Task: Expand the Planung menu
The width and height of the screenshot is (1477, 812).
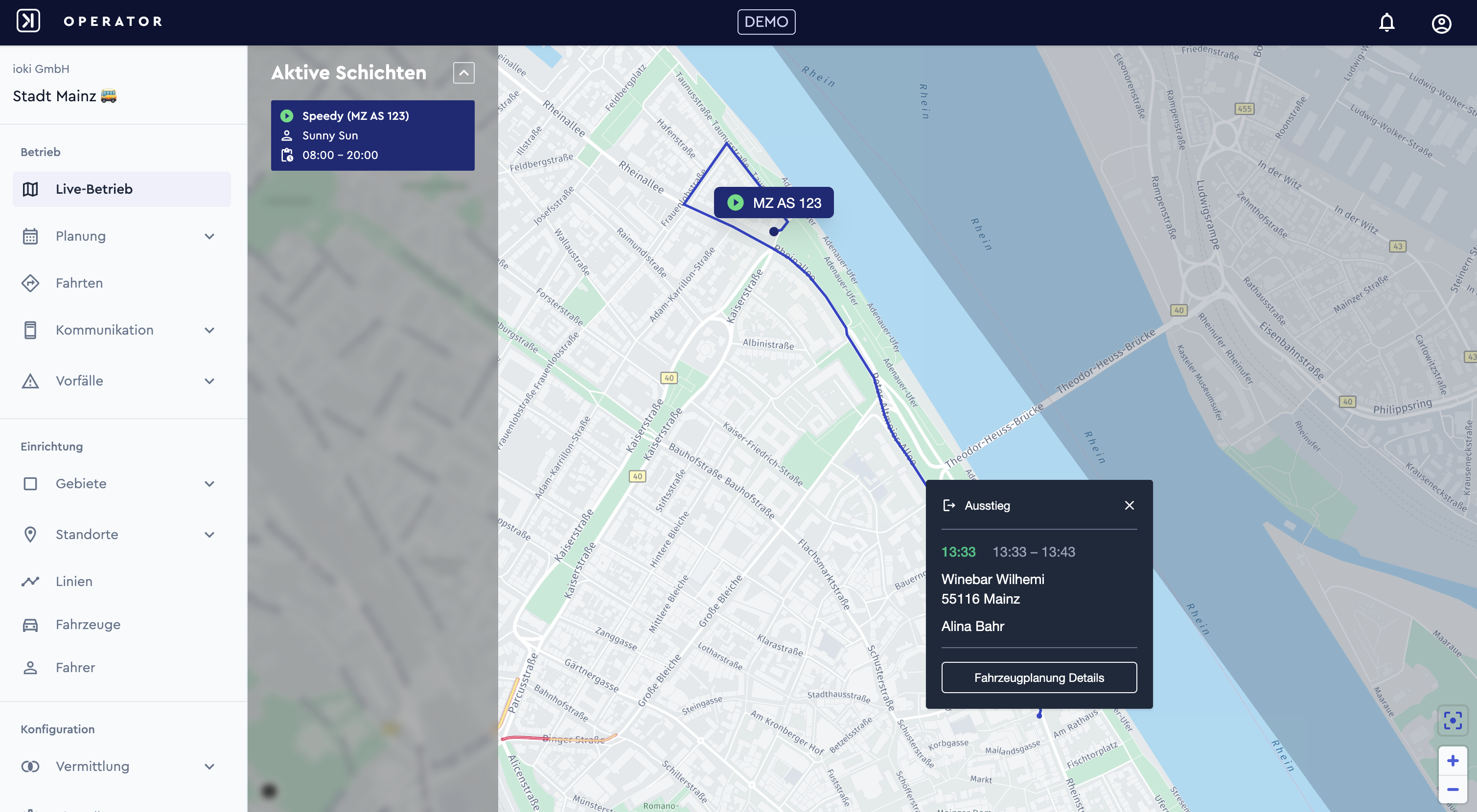Action: click(x=121, y=236)
